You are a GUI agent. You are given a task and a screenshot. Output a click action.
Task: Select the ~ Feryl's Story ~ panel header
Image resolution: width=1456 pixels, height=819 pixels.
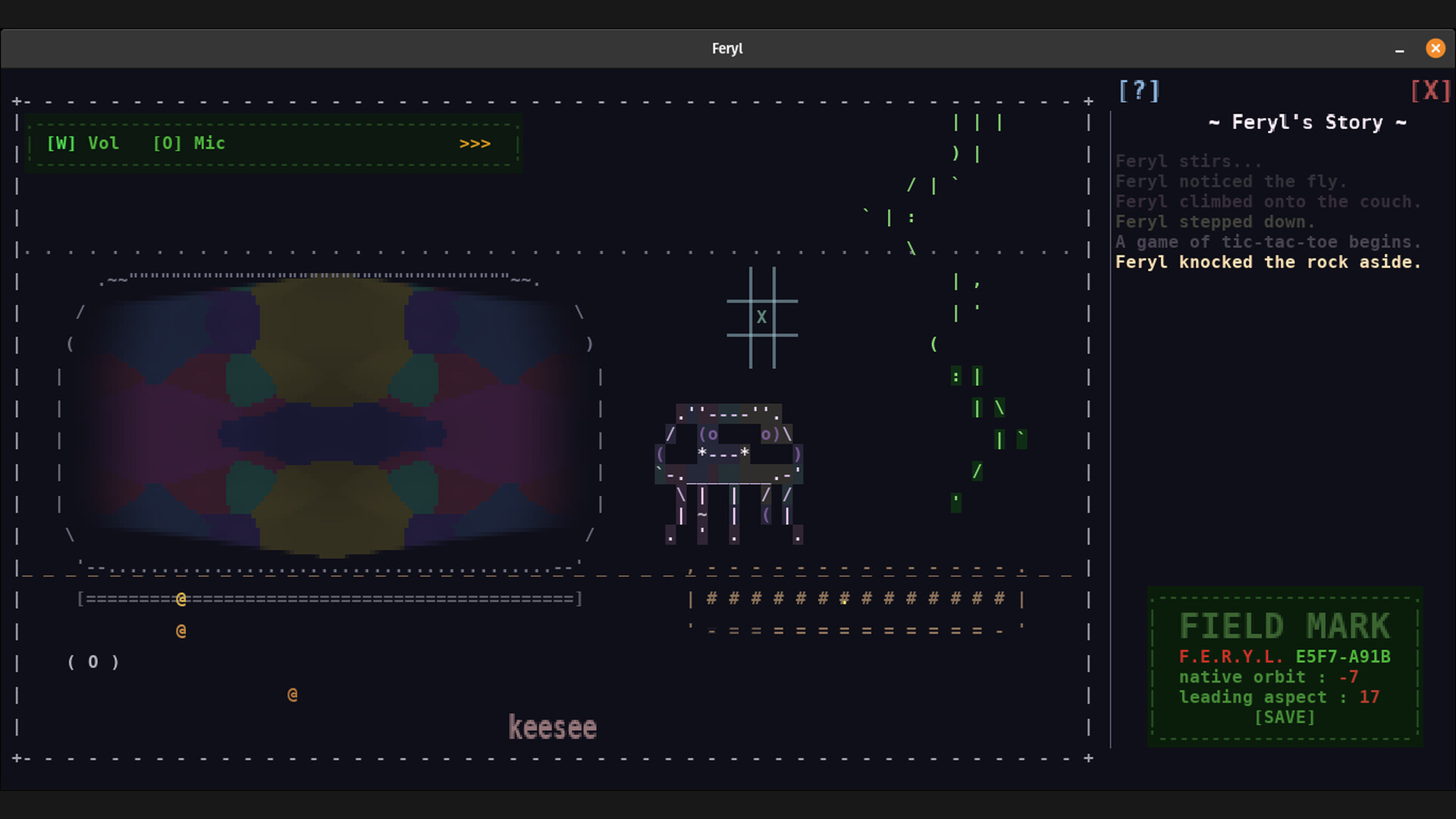(1307, 122)
